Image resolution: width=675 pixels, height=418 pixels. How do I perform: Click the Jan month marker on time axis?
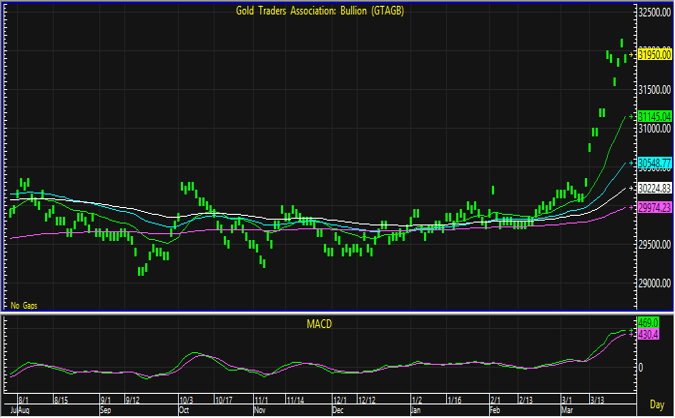(x=418, y=410)
